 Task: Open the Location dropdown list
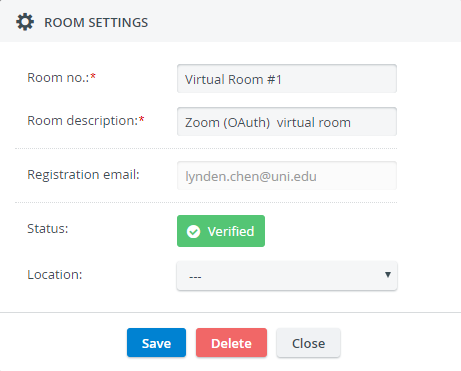point(287,276)
